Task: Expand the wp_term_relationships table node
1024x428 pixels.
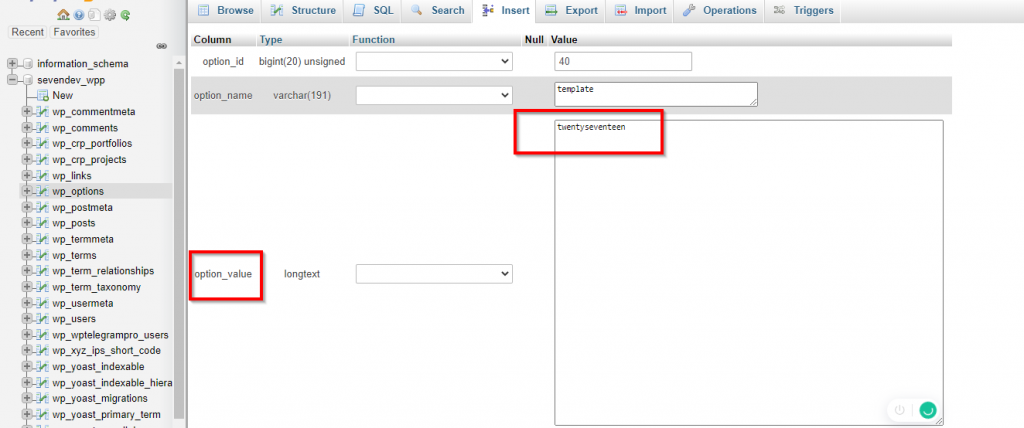Action: coord(27,271)
